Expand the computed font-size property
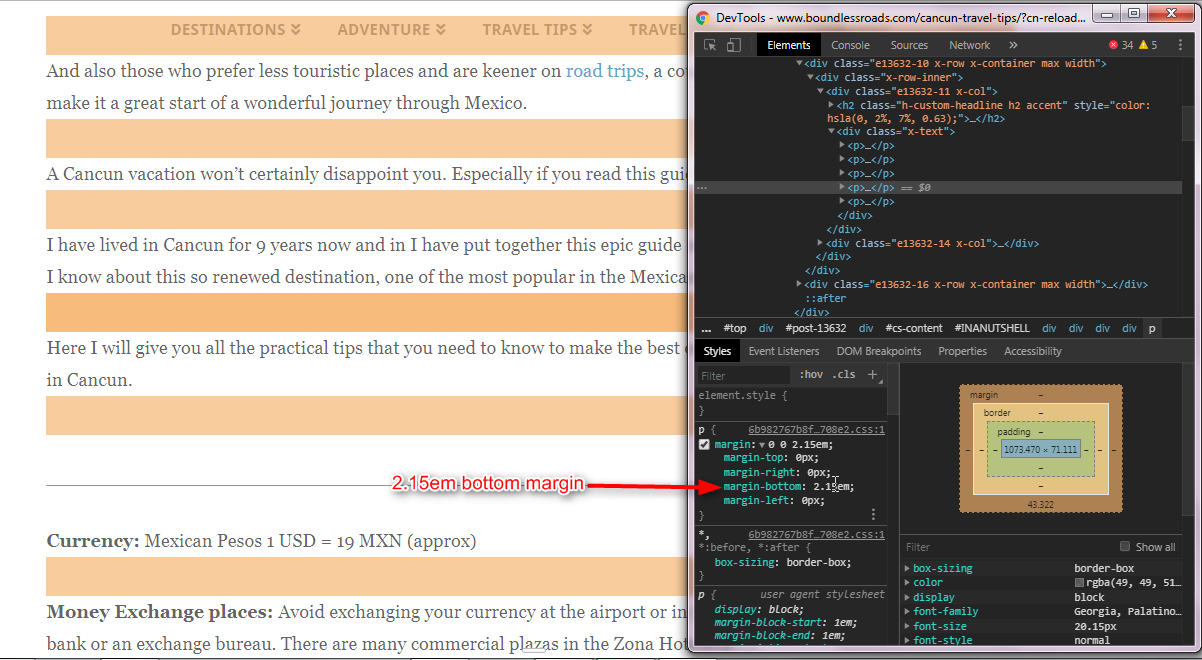The height and width of the screenshot is (660, 1202). 908,626
